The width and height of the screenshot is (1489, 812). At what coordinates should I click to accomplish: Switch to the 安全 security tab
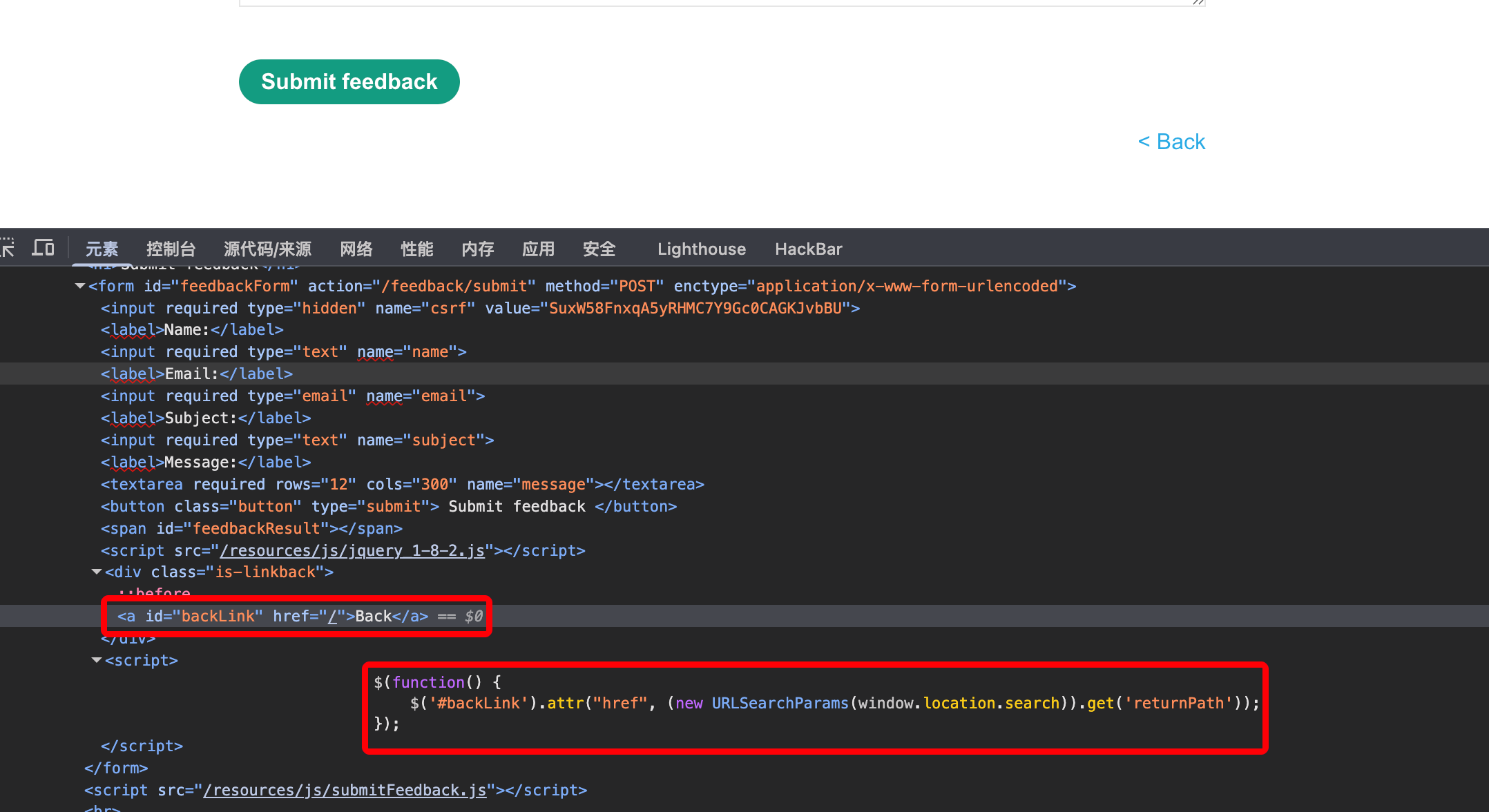(x=599, y=249)
